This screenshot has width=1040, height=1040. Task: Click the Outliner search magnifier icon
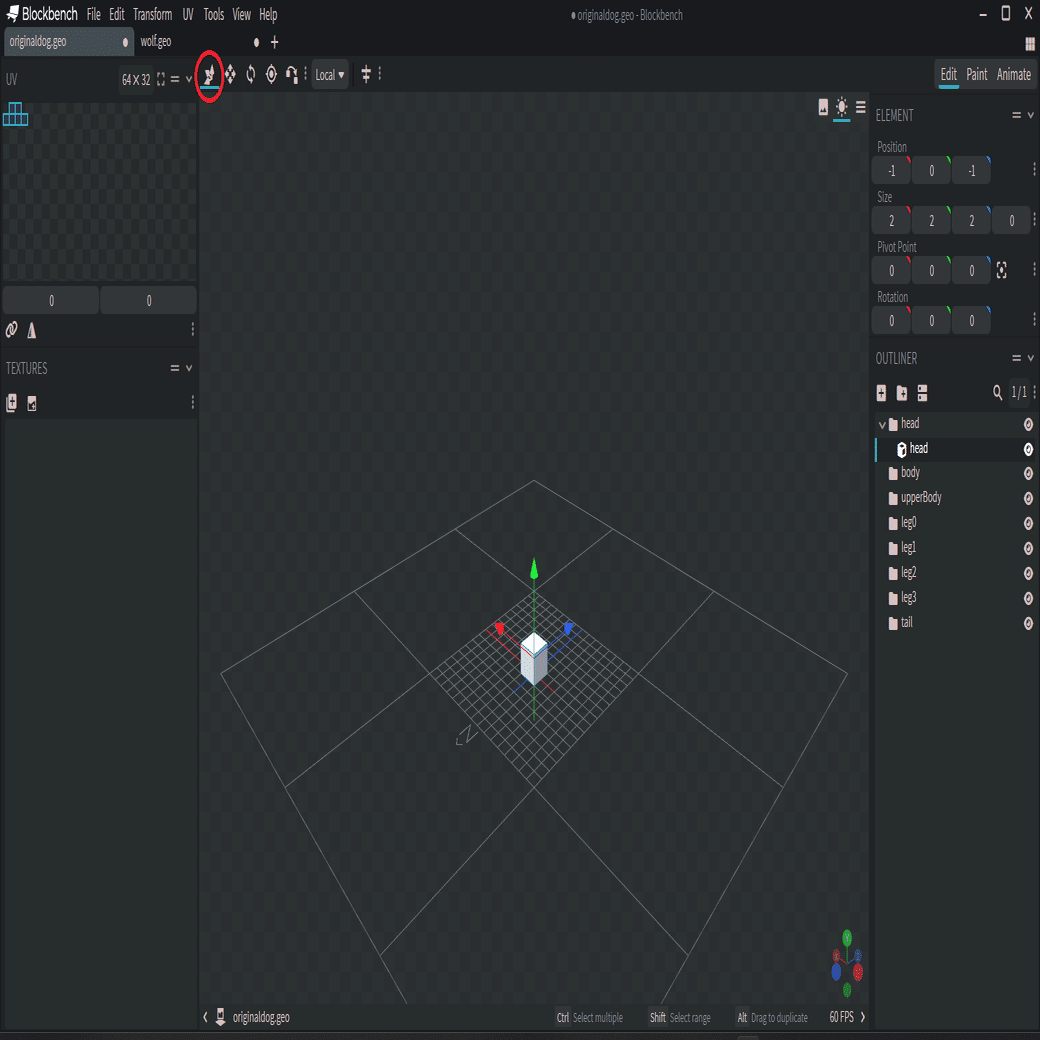tap(998, 393)
